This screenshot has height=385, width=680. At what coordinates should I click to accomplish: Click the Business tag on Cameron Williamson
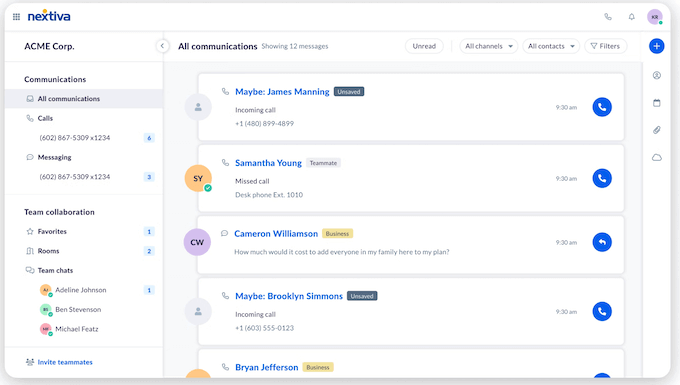[x=337, y=234]
